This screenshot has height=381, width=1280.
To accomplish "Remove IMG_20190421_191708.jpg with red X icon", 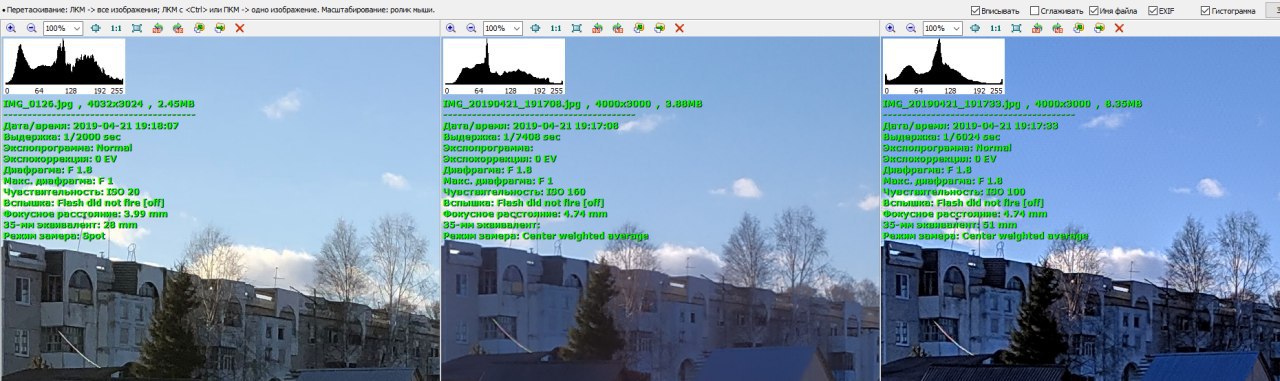I will pos(679,28).
